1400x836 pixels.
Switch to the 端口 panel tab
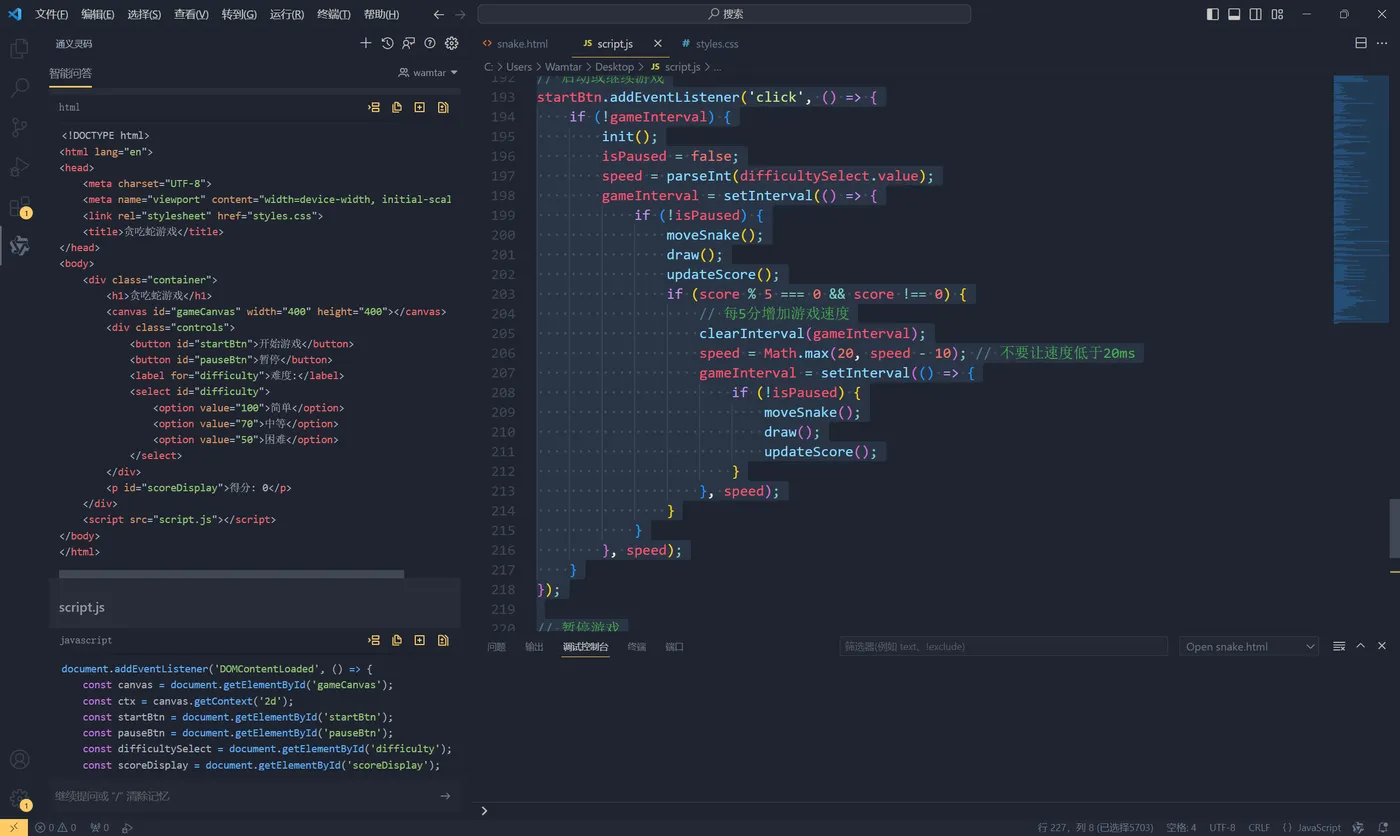674,646
